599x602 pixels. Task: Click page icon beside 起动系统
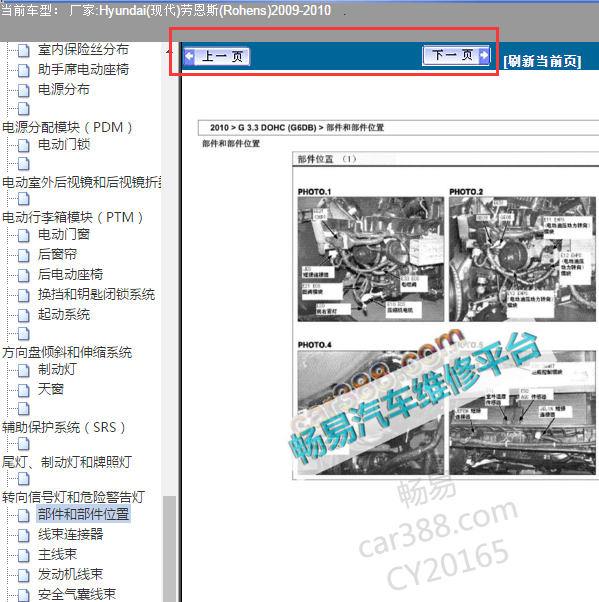click(x=24, y=316)
